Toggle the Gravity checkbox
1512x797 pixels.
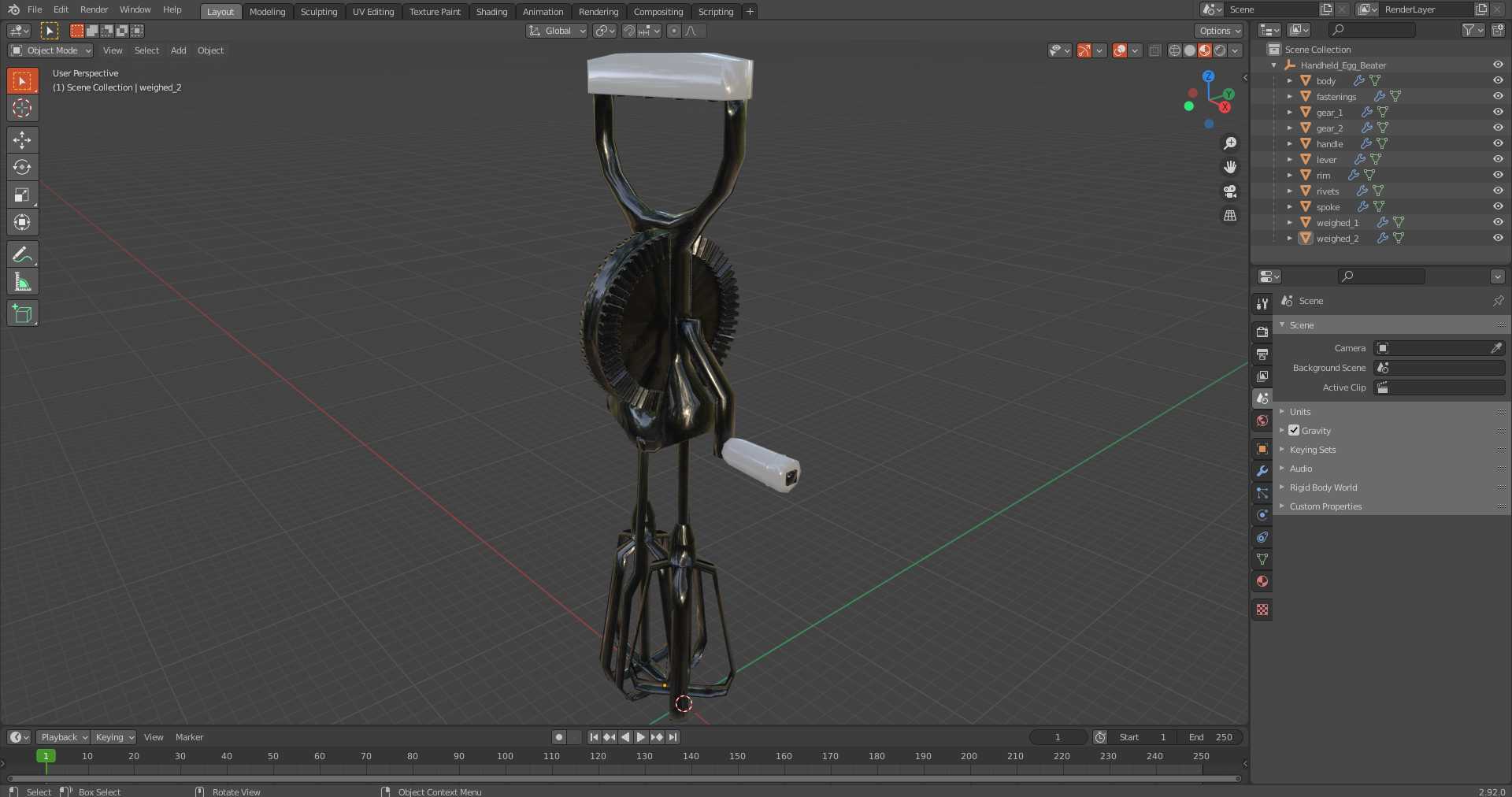point(1294,431)
